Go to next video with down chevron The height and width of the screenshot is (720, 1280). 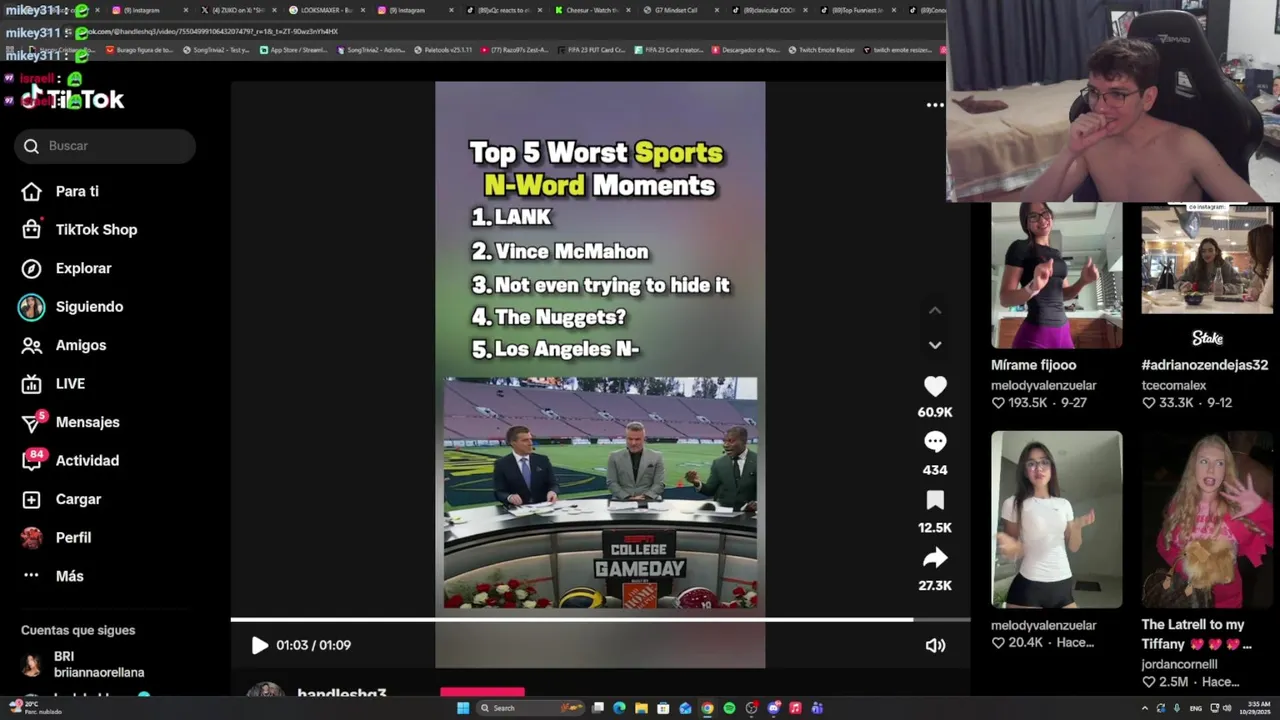(x=935, y=345)
